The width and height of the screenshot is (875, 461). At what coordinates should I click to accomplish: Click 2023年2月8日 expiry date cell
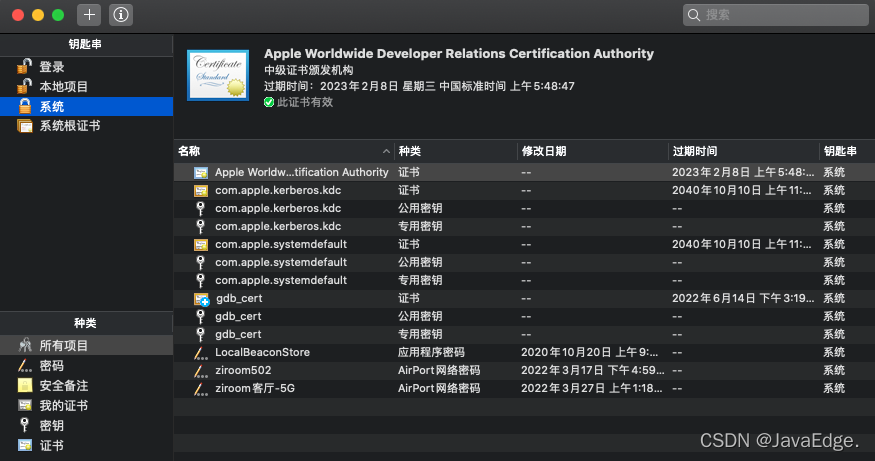pyautogui.click(x=743, y=172)
